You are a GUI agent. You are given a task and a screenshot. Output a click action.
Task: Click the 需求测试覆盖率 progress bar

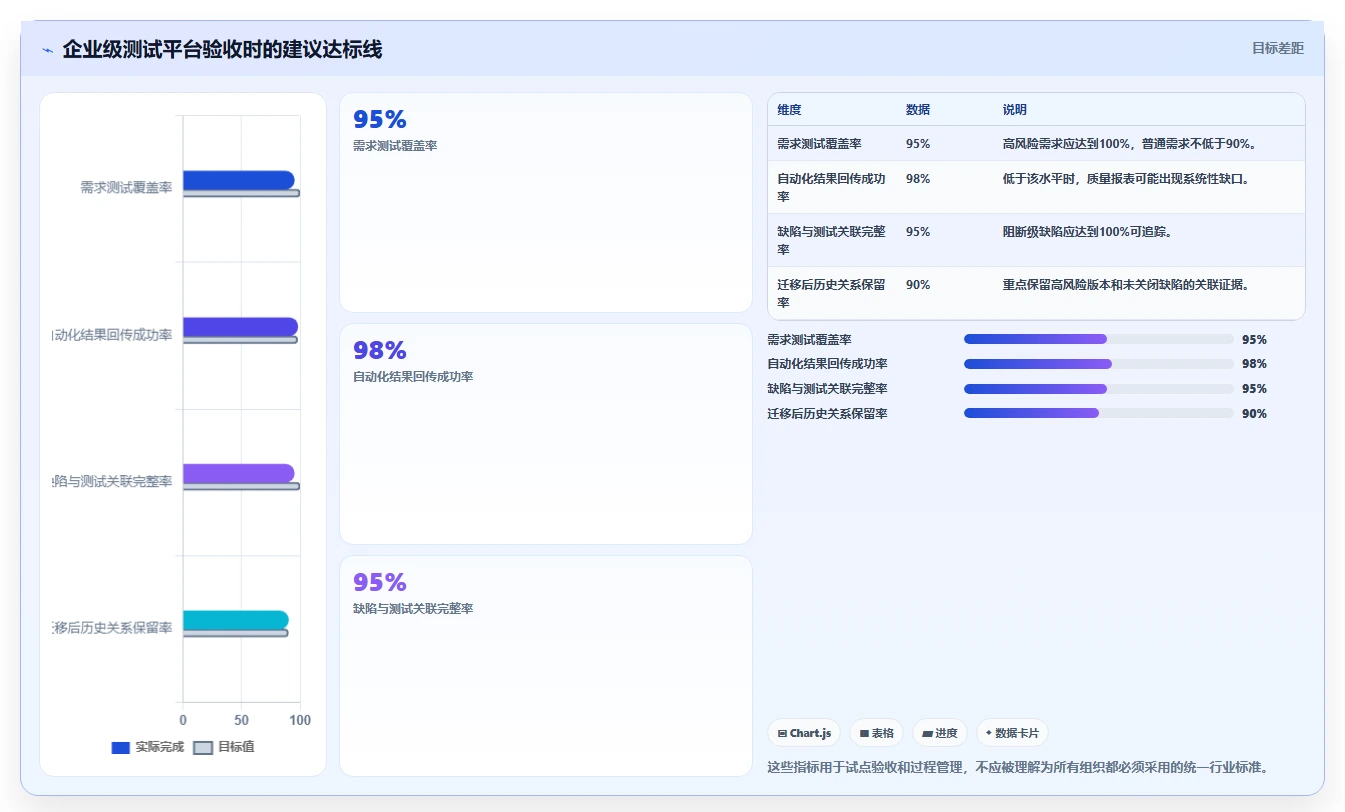(x=1098, y=339)
